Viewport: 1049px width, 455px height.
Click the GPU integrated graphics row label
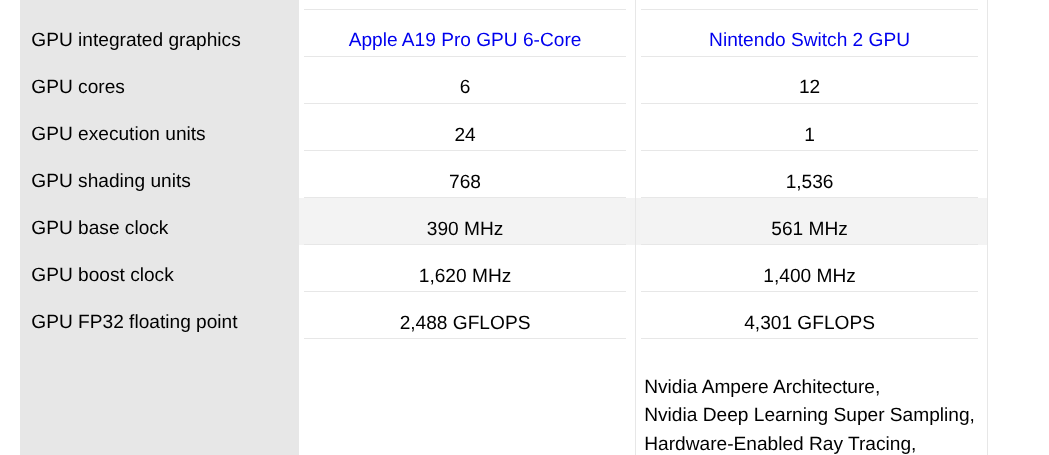(x=136, y=40)
